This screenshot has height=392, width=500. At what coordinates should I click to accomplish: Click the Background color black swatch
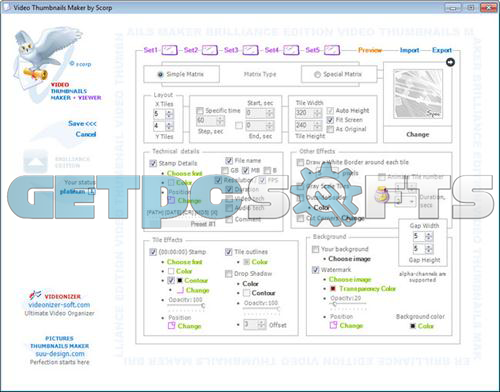(x=413, y=326)
